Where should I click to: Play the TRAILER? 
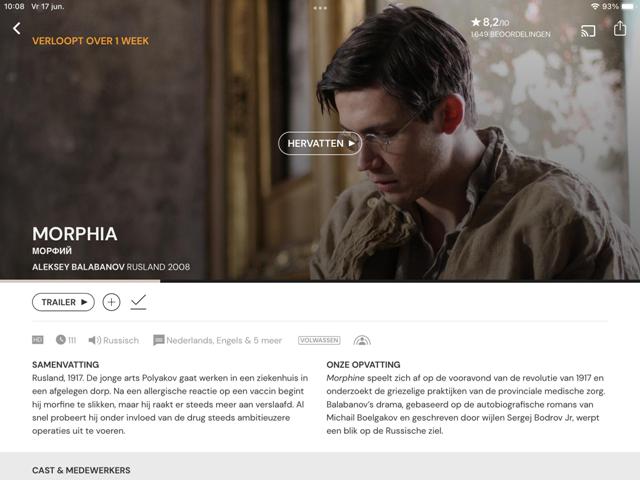pyautogui.click(x=63, y=302)
